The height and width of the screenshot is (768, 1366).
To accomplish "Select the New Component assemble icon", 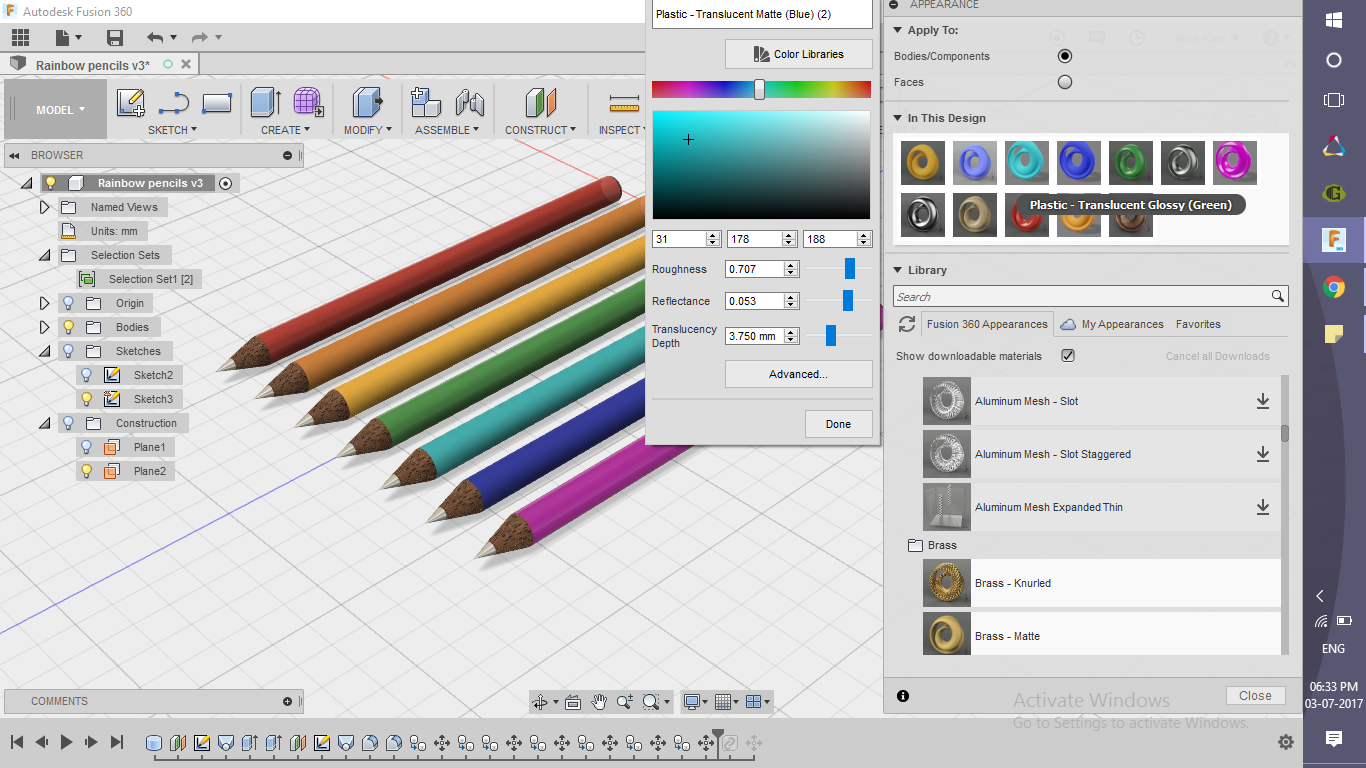I will click(426, 103).
